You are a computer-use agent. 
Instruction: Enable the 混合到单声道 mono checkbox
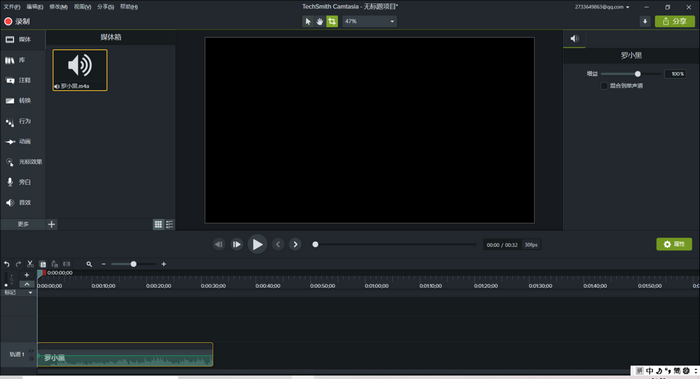tap(604, 86)
